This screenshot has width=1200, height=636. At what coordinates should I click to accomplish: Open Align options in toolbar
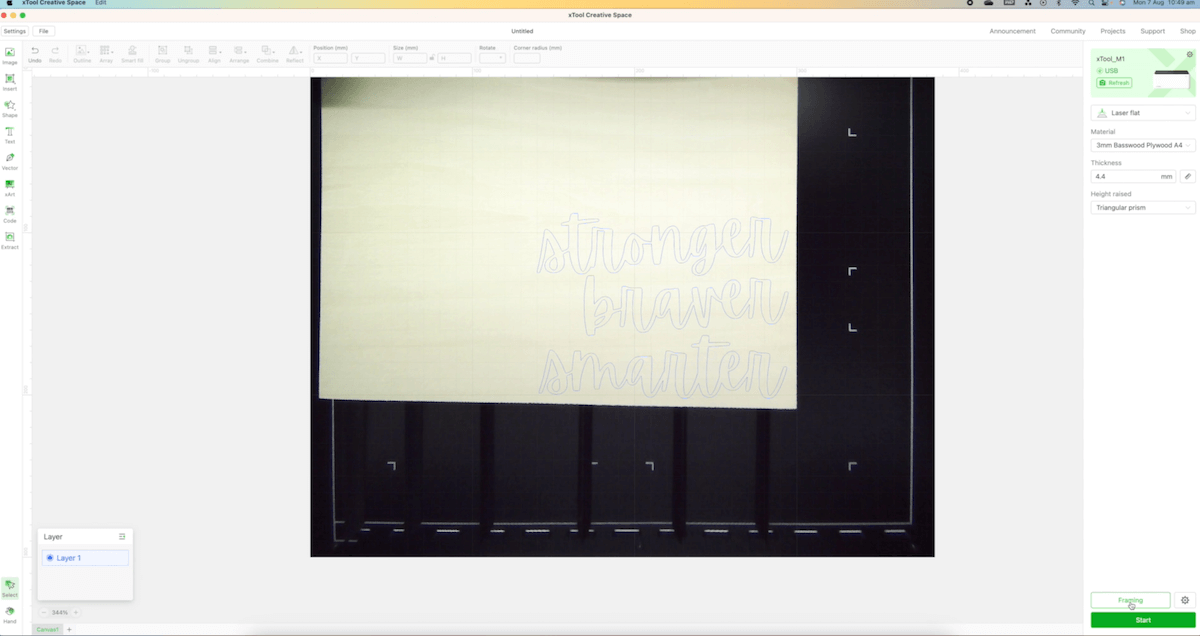(214, 54)
